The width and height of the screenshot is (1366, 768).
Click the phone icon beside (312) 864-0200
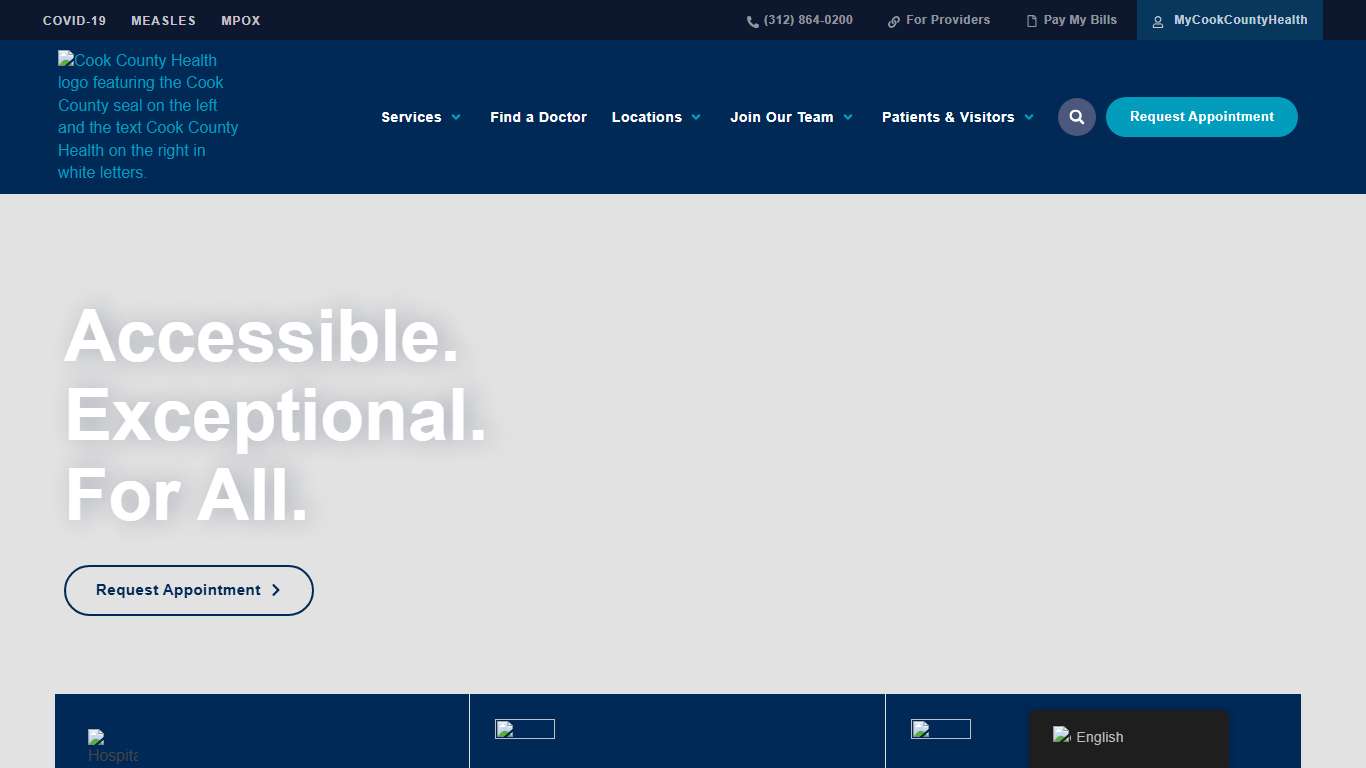(x=751, y=20)
